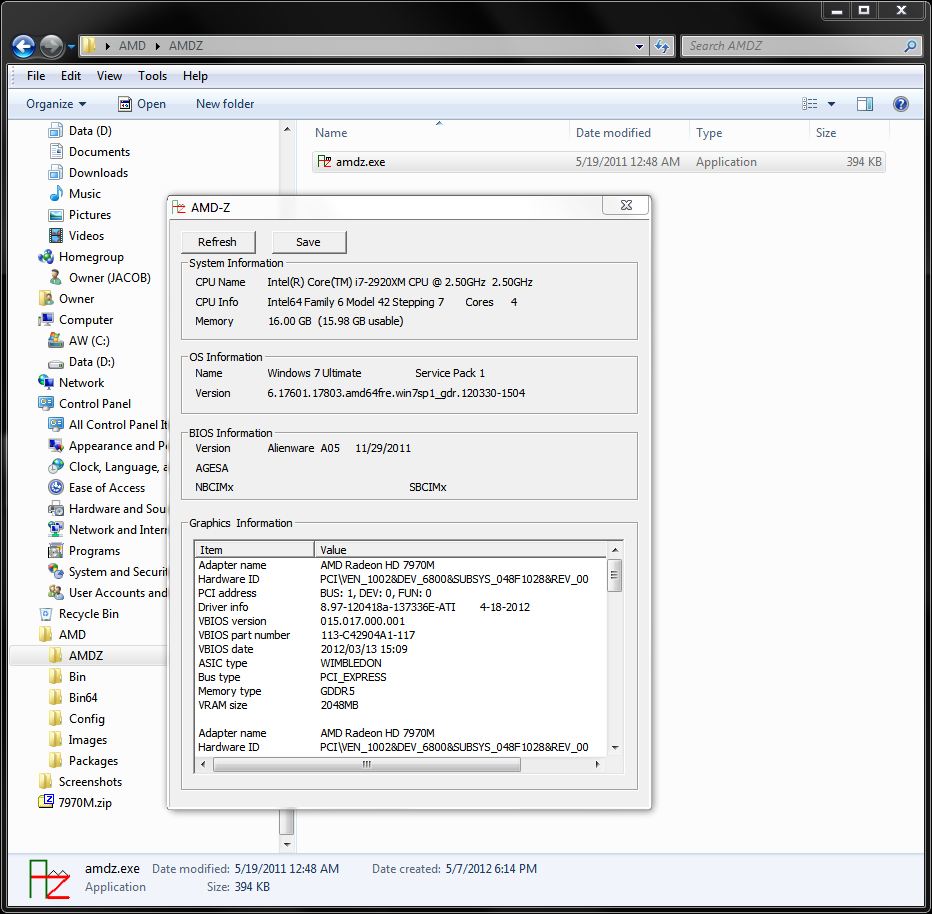The image size is (932, 914).
Task: Sort by the Type column header
Action: coord(749,133)
